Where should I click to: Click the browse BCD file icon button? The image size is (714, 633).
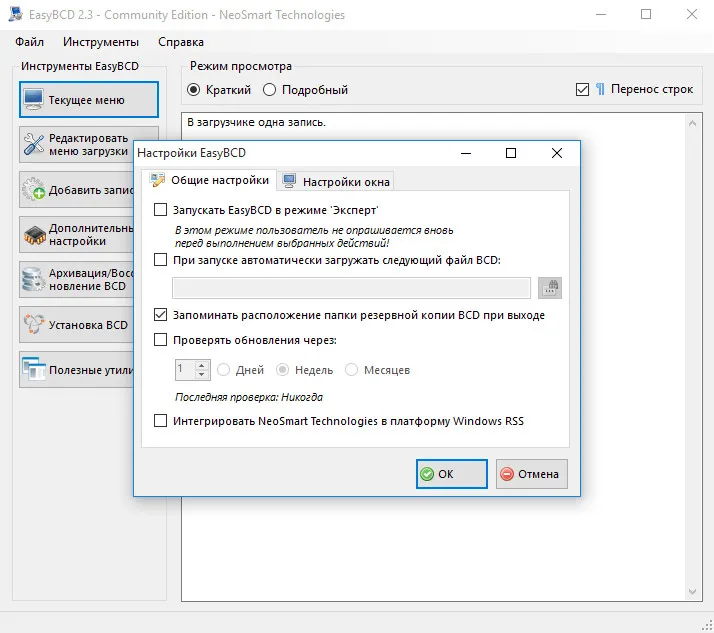550,288
